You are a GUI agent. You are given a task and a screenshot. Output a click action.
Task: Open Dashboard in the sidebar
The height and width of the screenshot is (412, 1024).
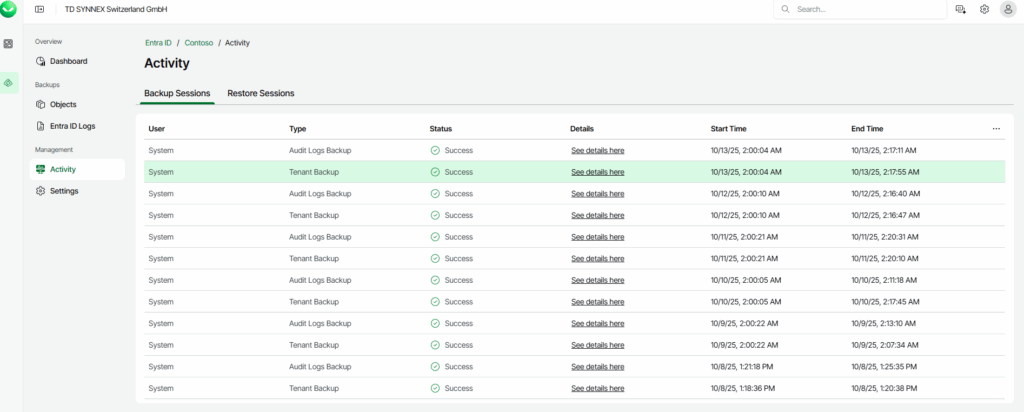(68, 61)
